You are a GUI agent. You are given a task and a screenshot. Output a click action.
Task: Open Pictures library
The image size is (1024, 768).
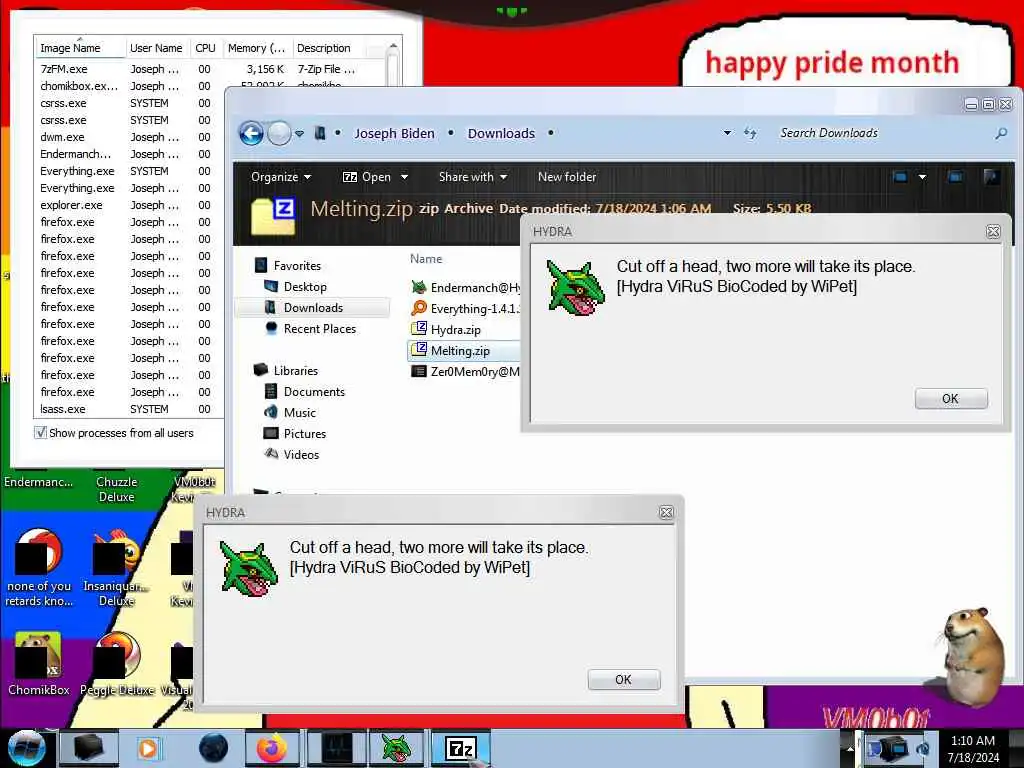click(x=304, y=434)
